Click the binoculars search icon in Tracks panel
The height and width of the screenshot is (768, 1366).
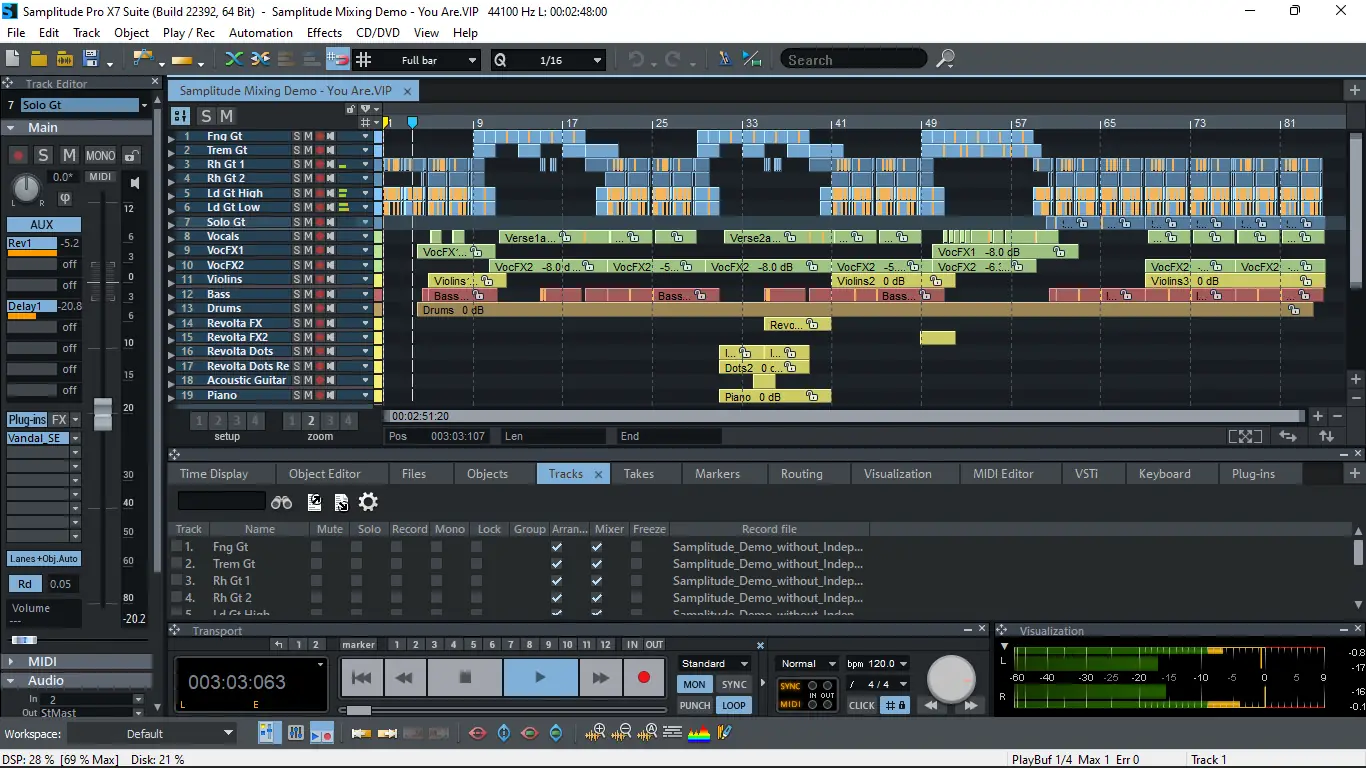pyautogui.click(x=282, y=502)
